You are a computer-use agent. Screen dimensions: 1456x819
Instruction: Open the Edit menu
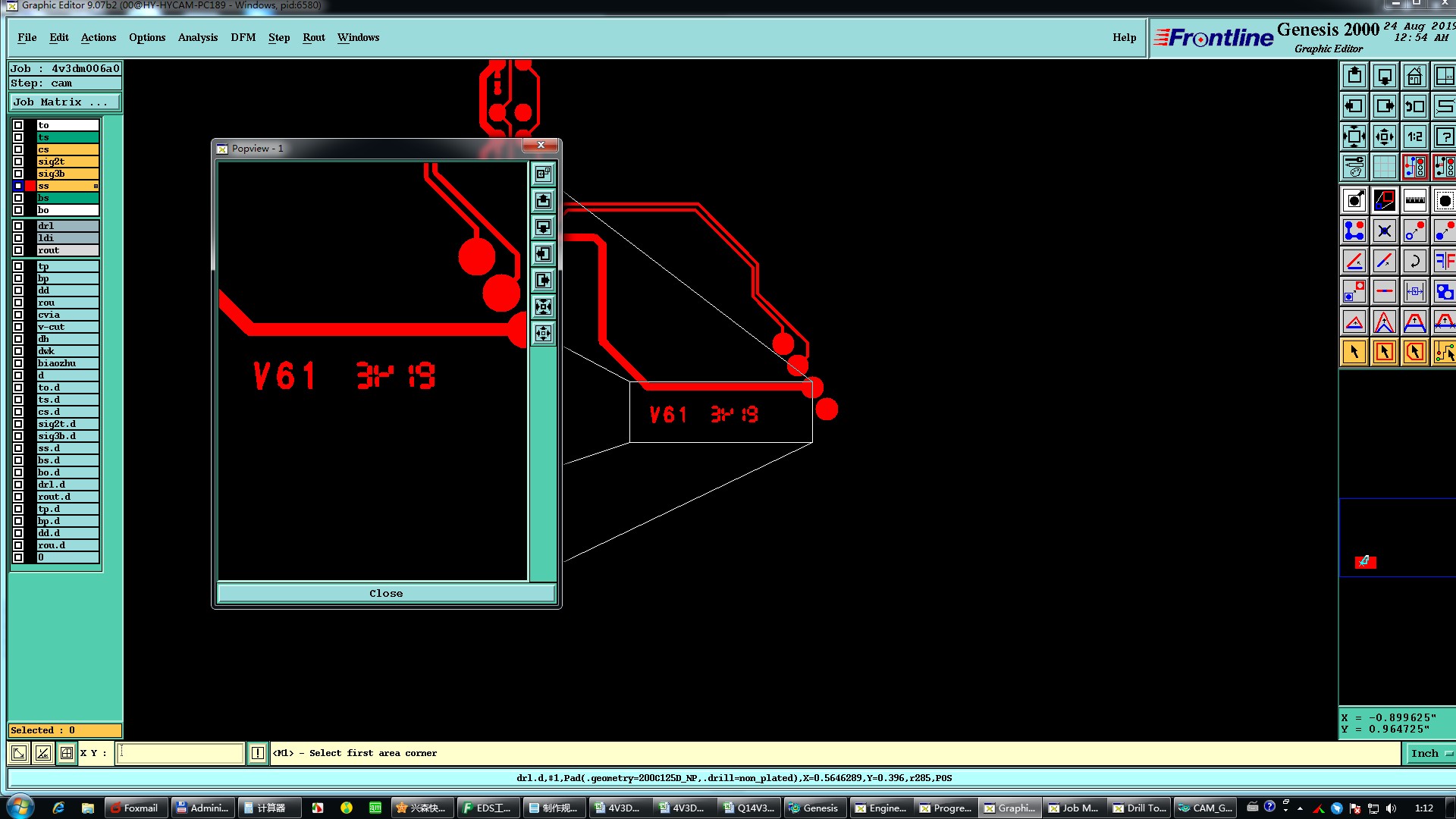(58, 37)
